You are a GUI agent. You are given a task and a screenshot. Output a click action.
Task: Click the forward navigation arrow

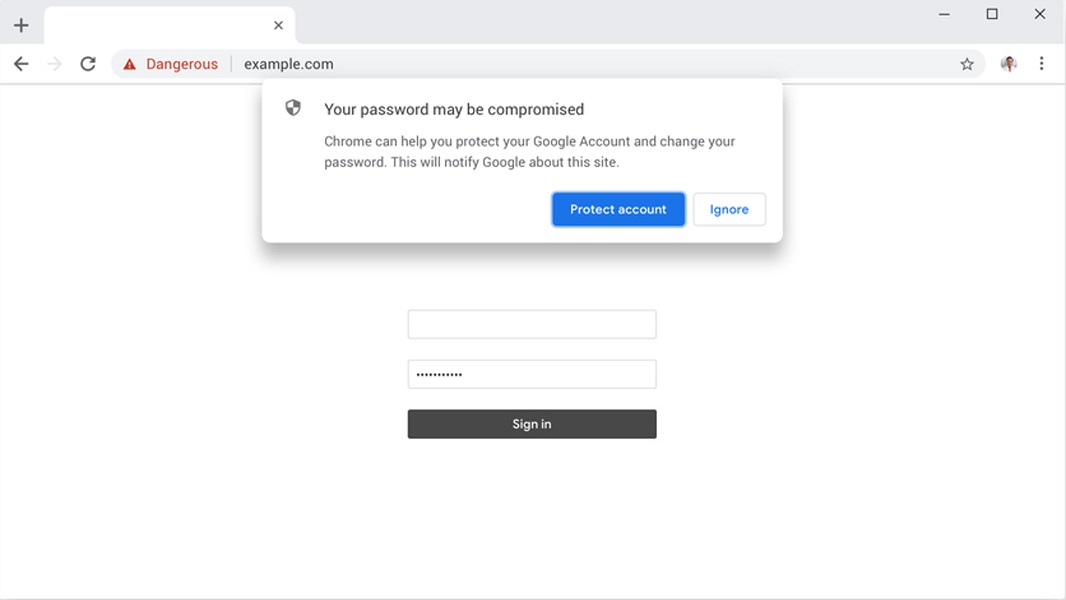pos(55,64)
